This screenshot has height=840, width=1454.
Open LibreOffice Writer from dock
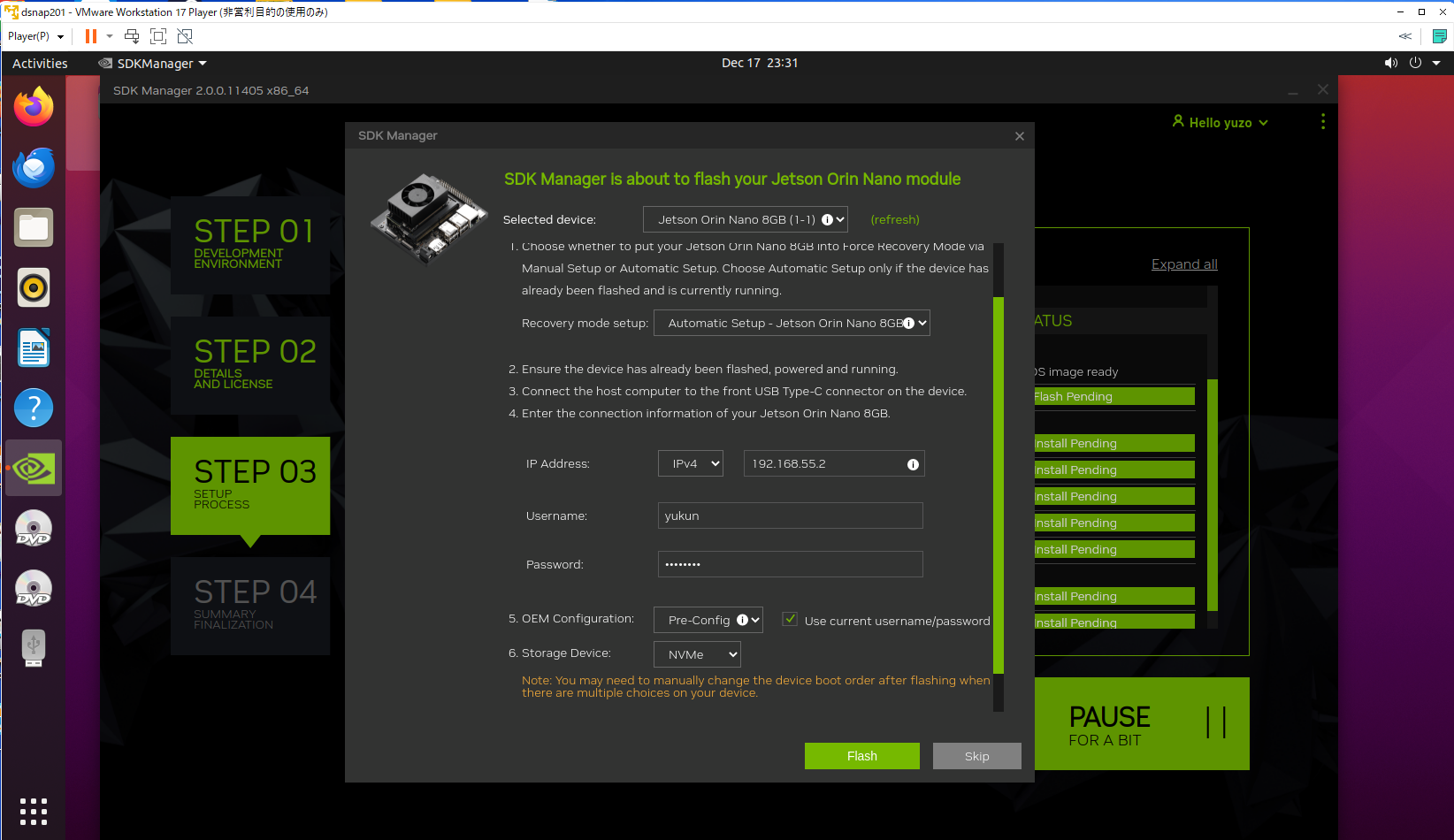coord(34,347)
